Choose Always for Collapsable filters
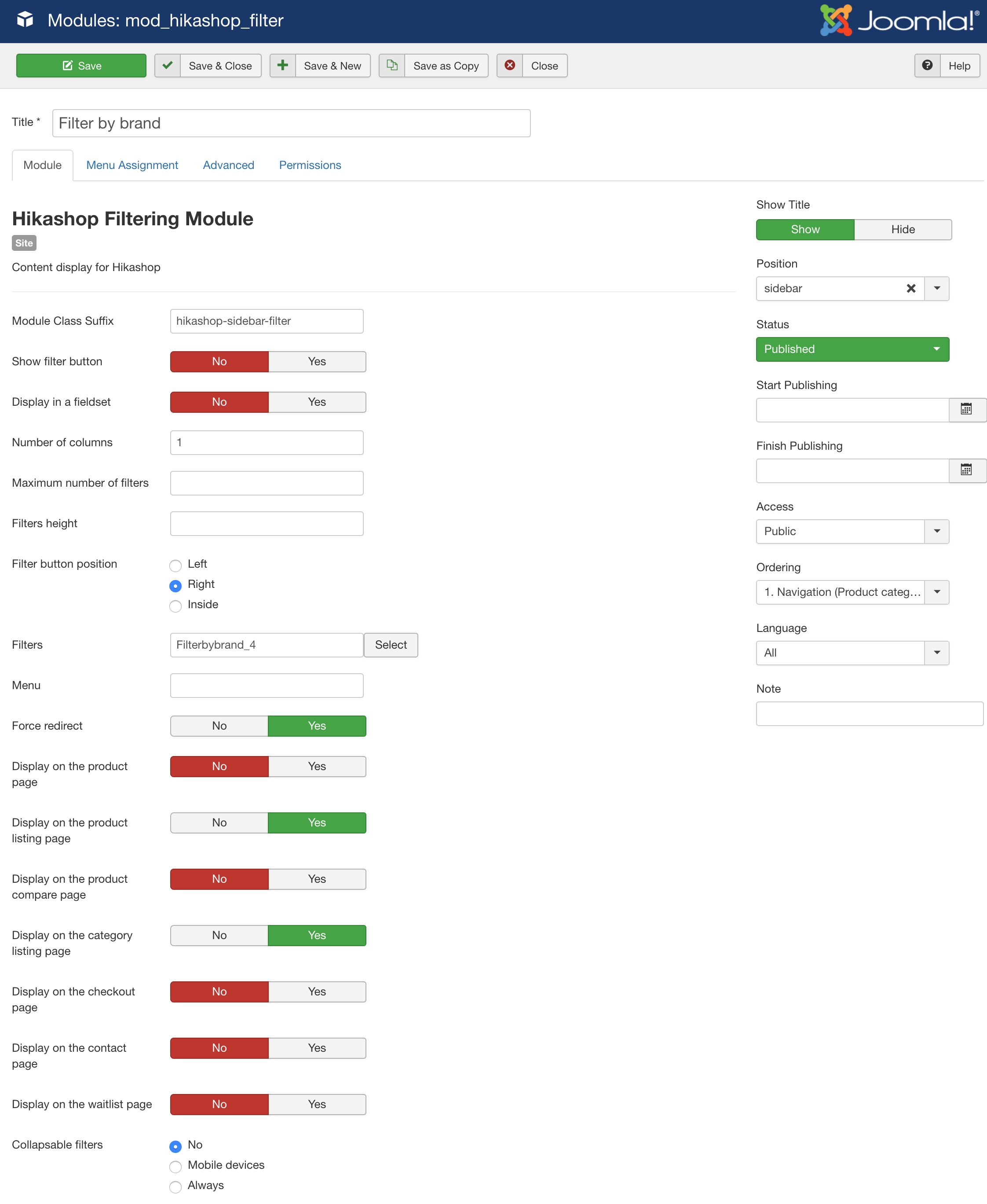This screenshot has height=1204, width=987. (175, 1186)
